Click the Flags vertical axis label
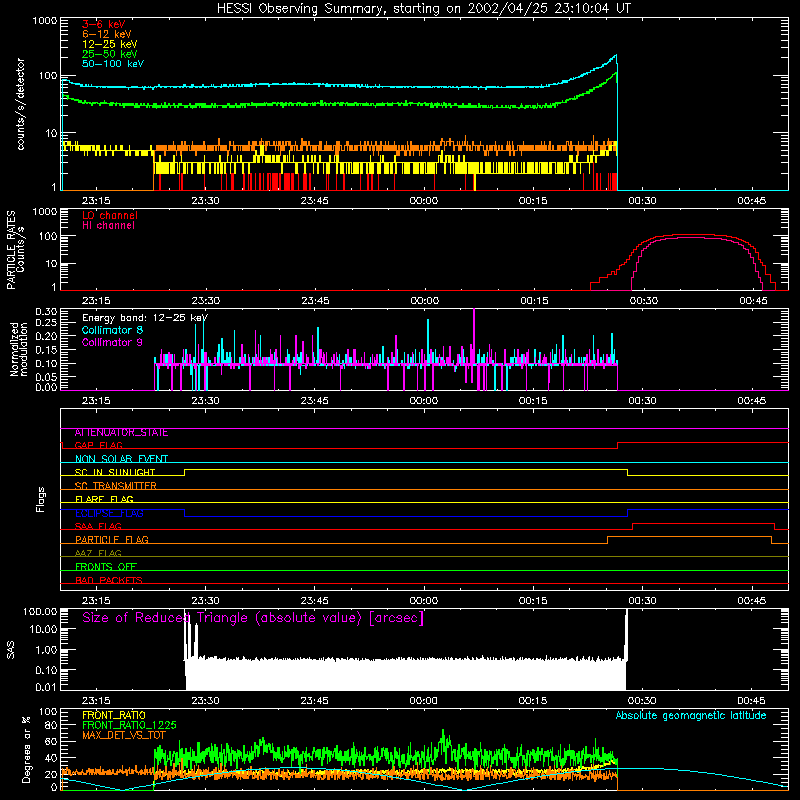Image resolution: width=800 pixels, height=800 pixels. tap(41, 499)
